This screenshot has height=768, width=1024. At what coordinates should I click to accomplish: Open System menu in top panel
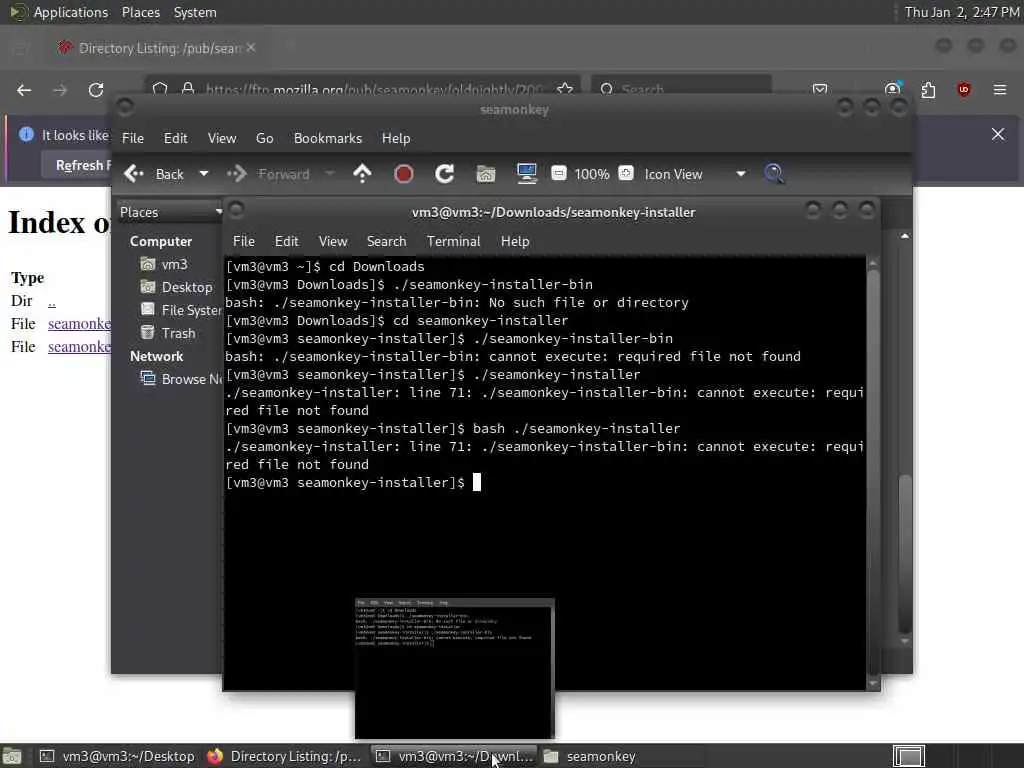click(195, 12)
